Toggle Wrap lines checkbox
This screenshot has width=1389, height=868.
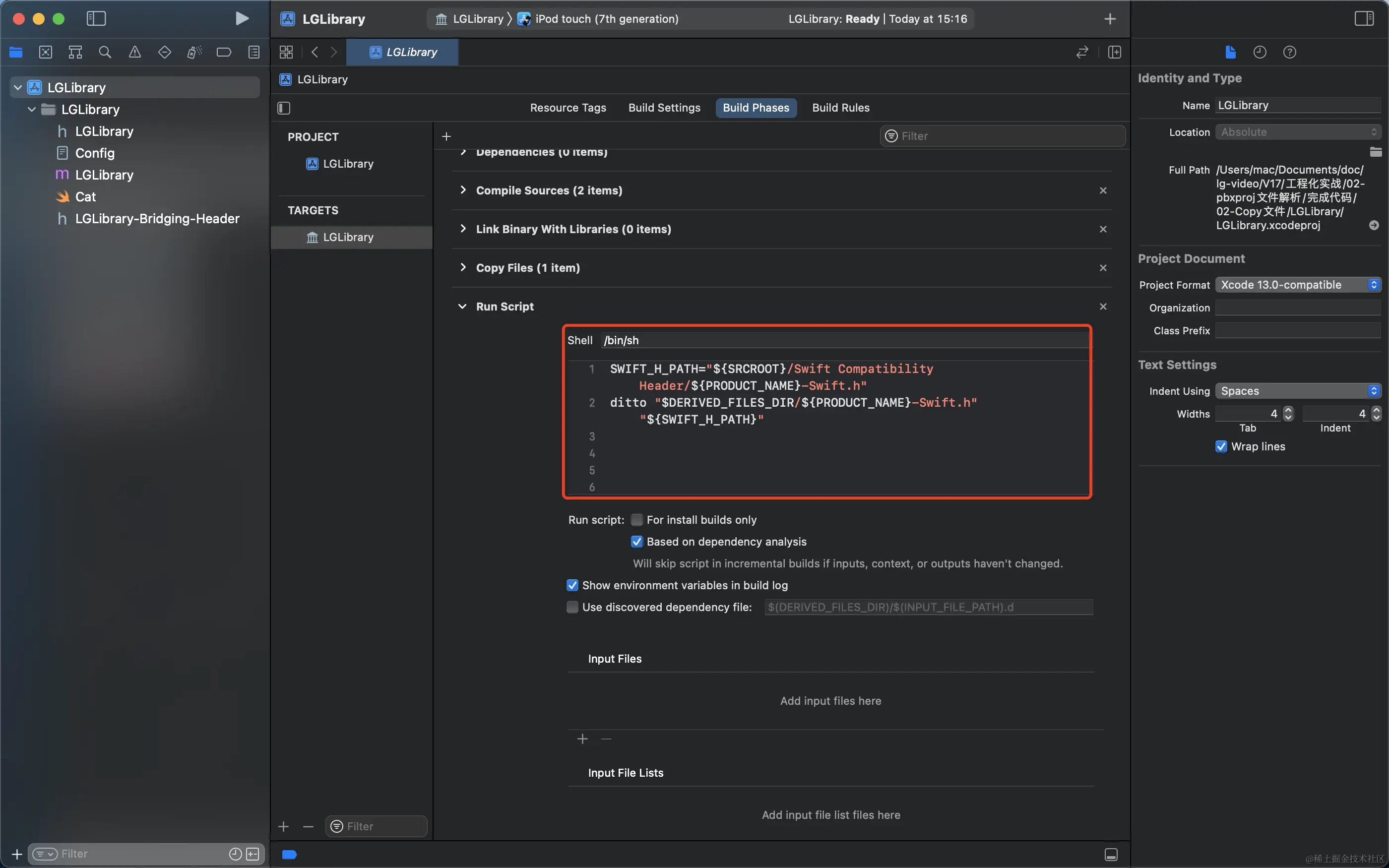1221,446
